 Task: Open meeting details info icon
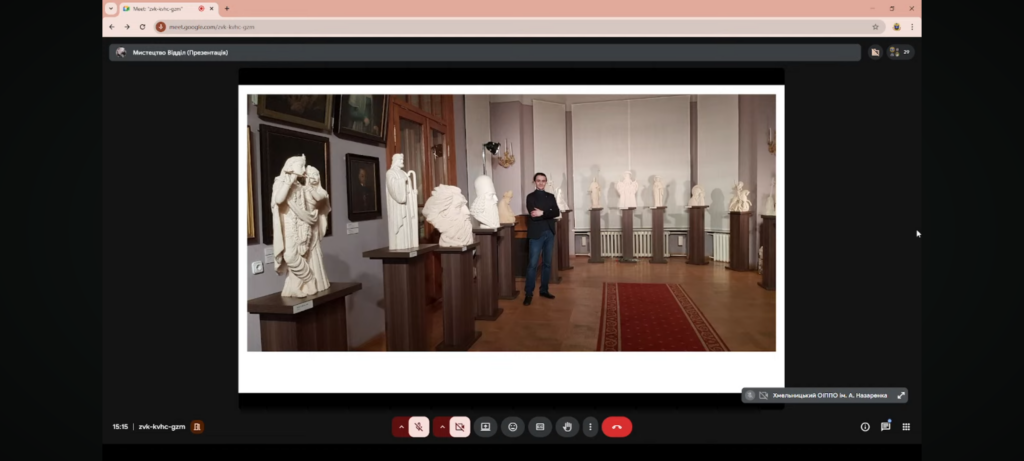pyautogui.click(x=865, y=427)
